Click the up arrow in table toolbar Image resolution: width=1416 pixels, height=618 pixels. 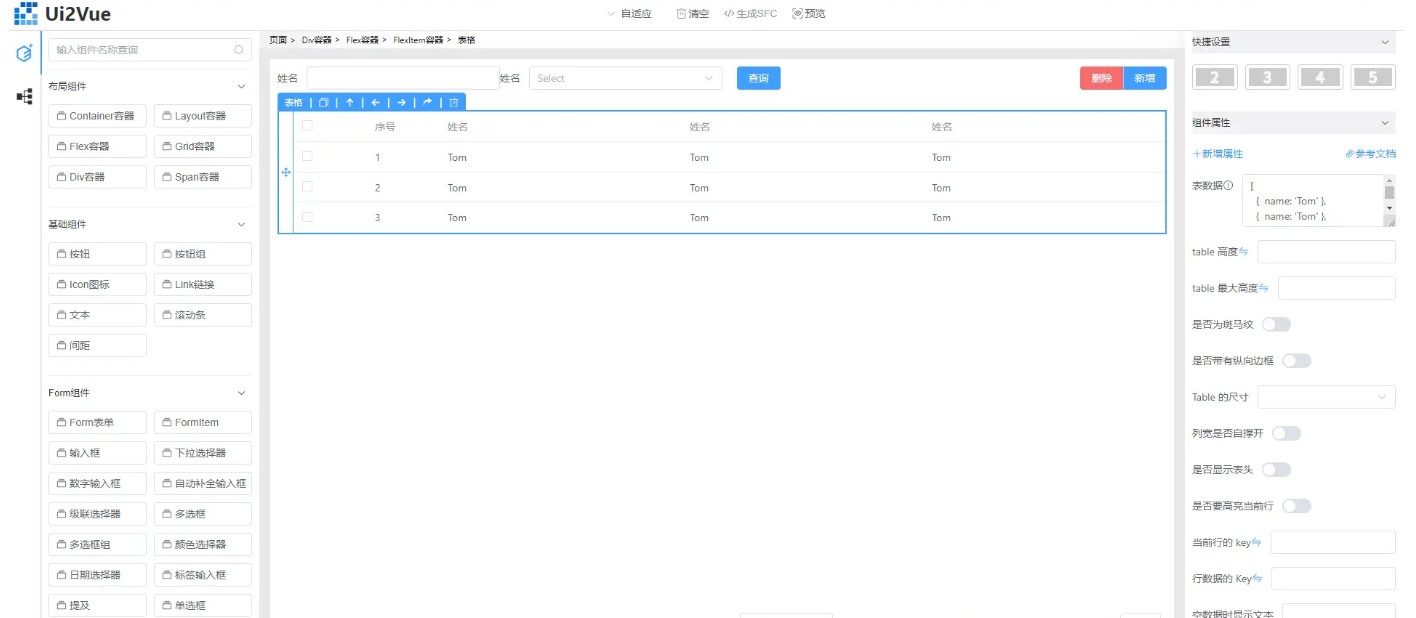(349, 102)
